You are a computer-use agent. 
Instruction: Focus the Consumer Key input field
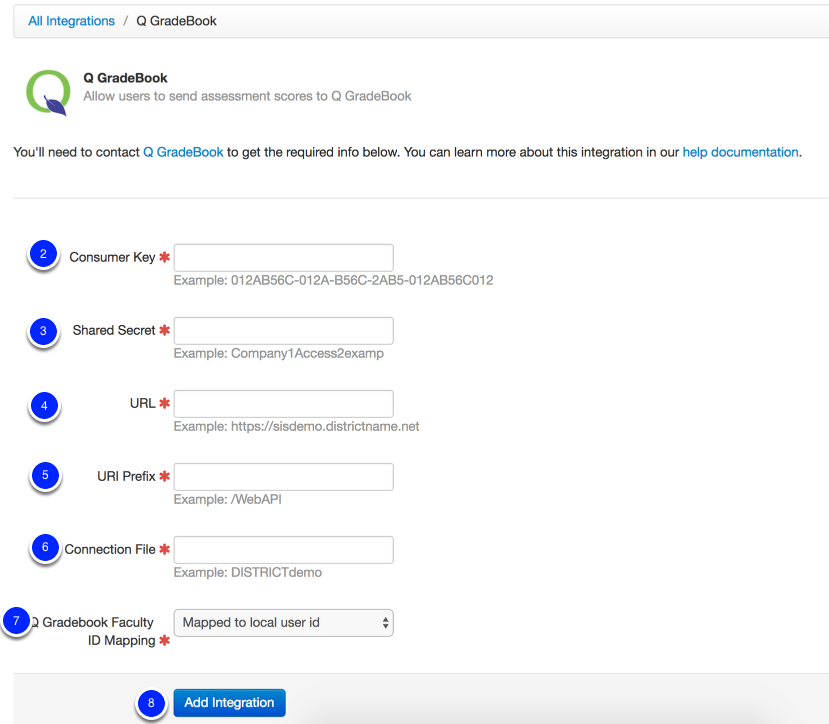(283, 258)
